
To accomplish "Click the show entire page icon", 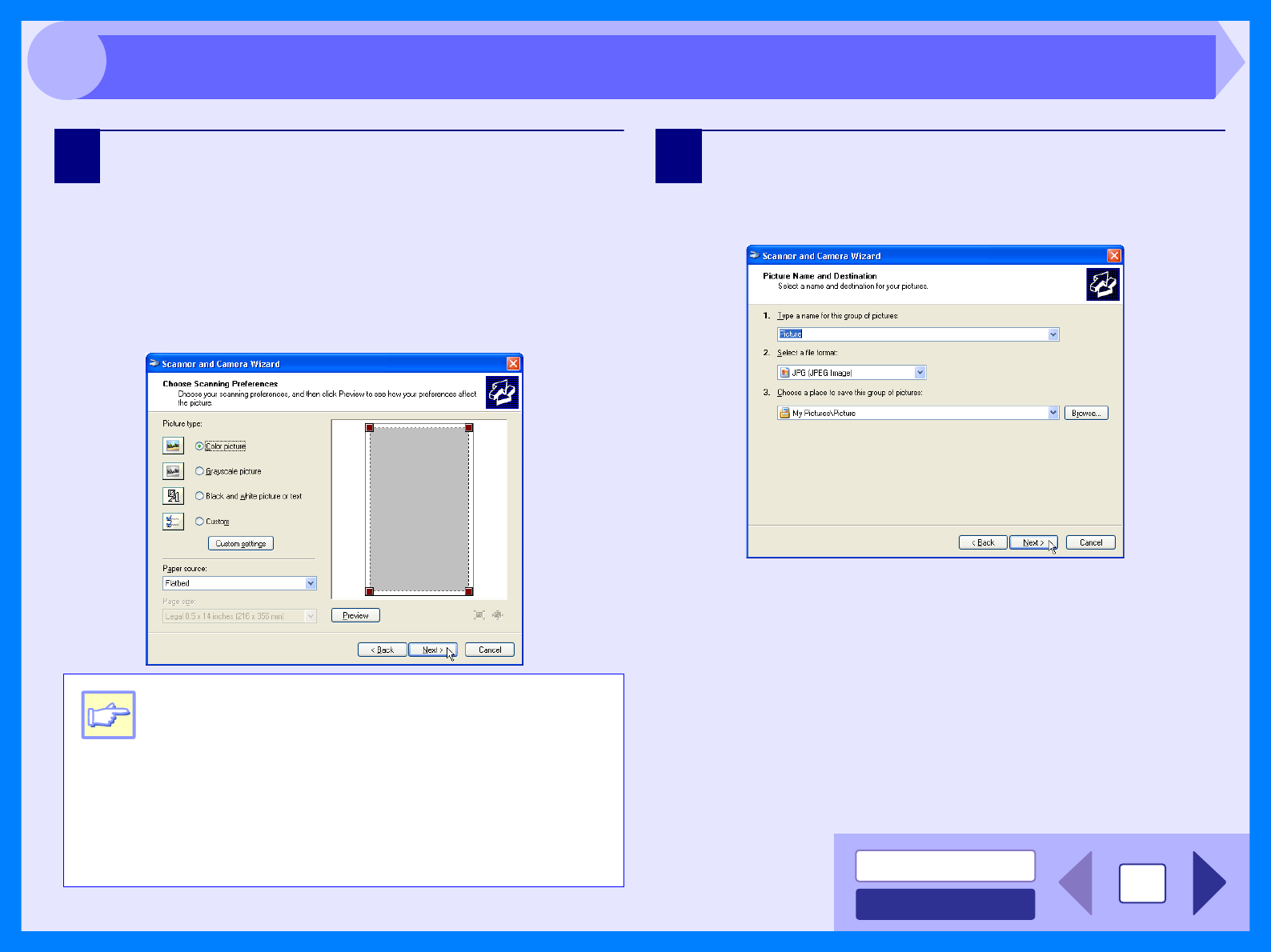I will tap(498, 615).
